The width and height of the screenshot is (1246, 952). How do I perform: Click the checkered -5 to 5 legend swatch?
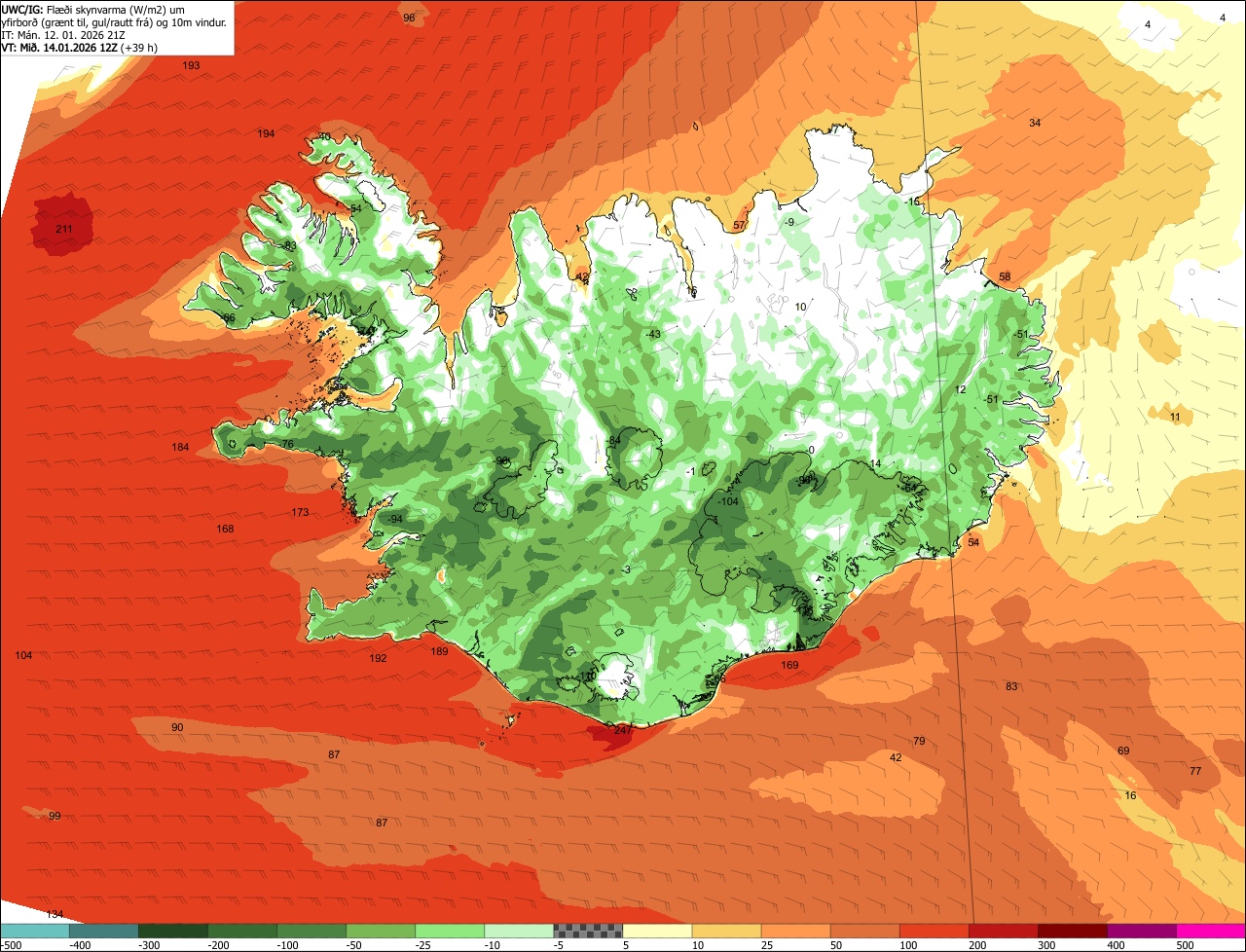click(x=588, y=931)
